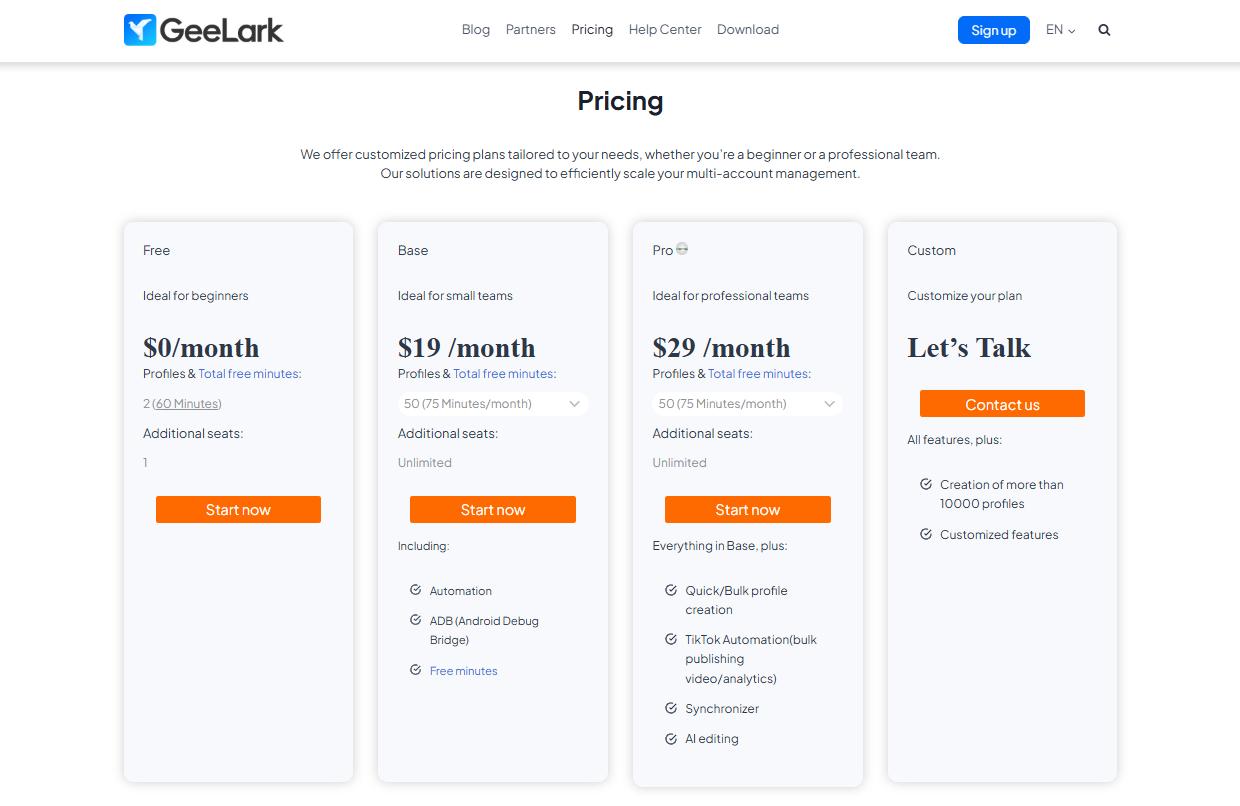This screenshot has width=1240, height=806.
Task: Go to the Blog nav item
Action: click(x=476, y=30)
